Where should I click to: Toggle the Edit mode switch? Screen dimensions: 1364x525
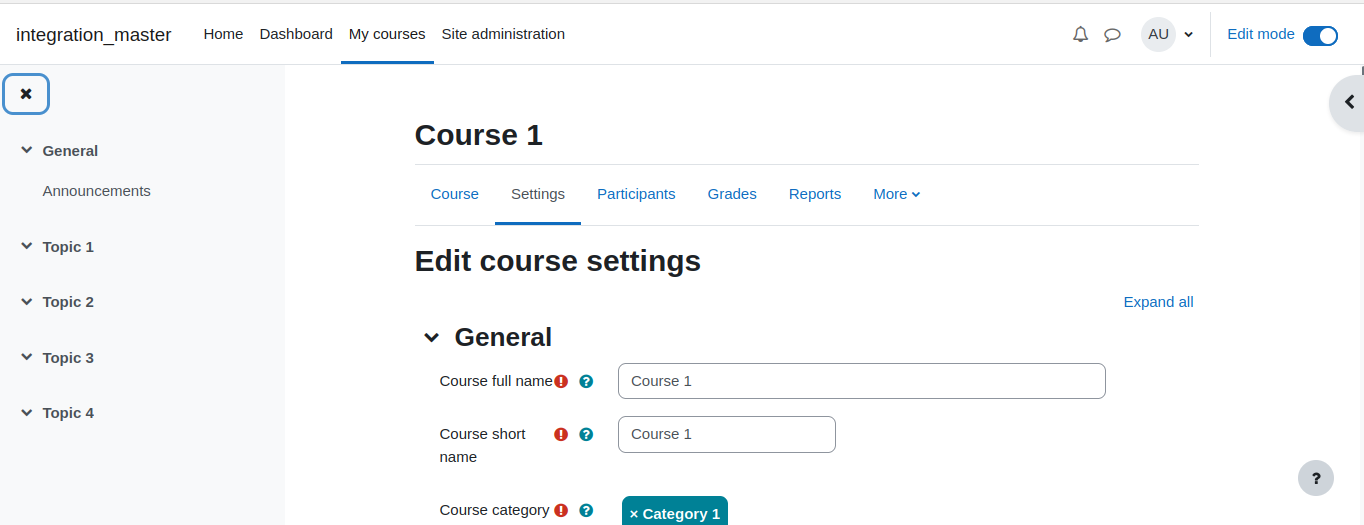pyautogui.click(x=1320, y=35)
